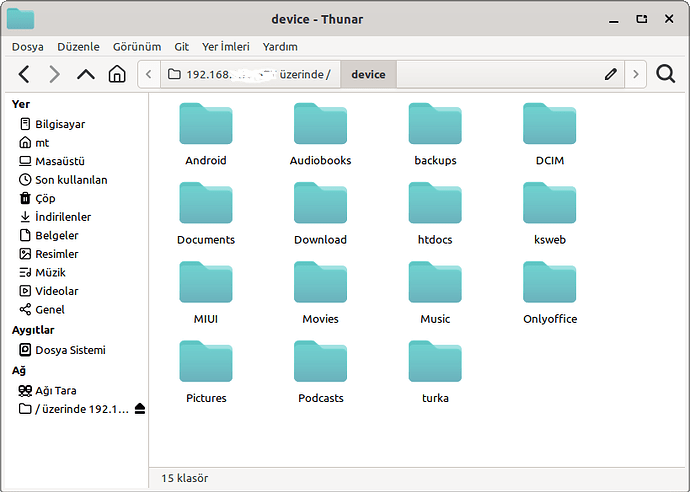
Task: Click the device path button
Action: tap(368, 74)
